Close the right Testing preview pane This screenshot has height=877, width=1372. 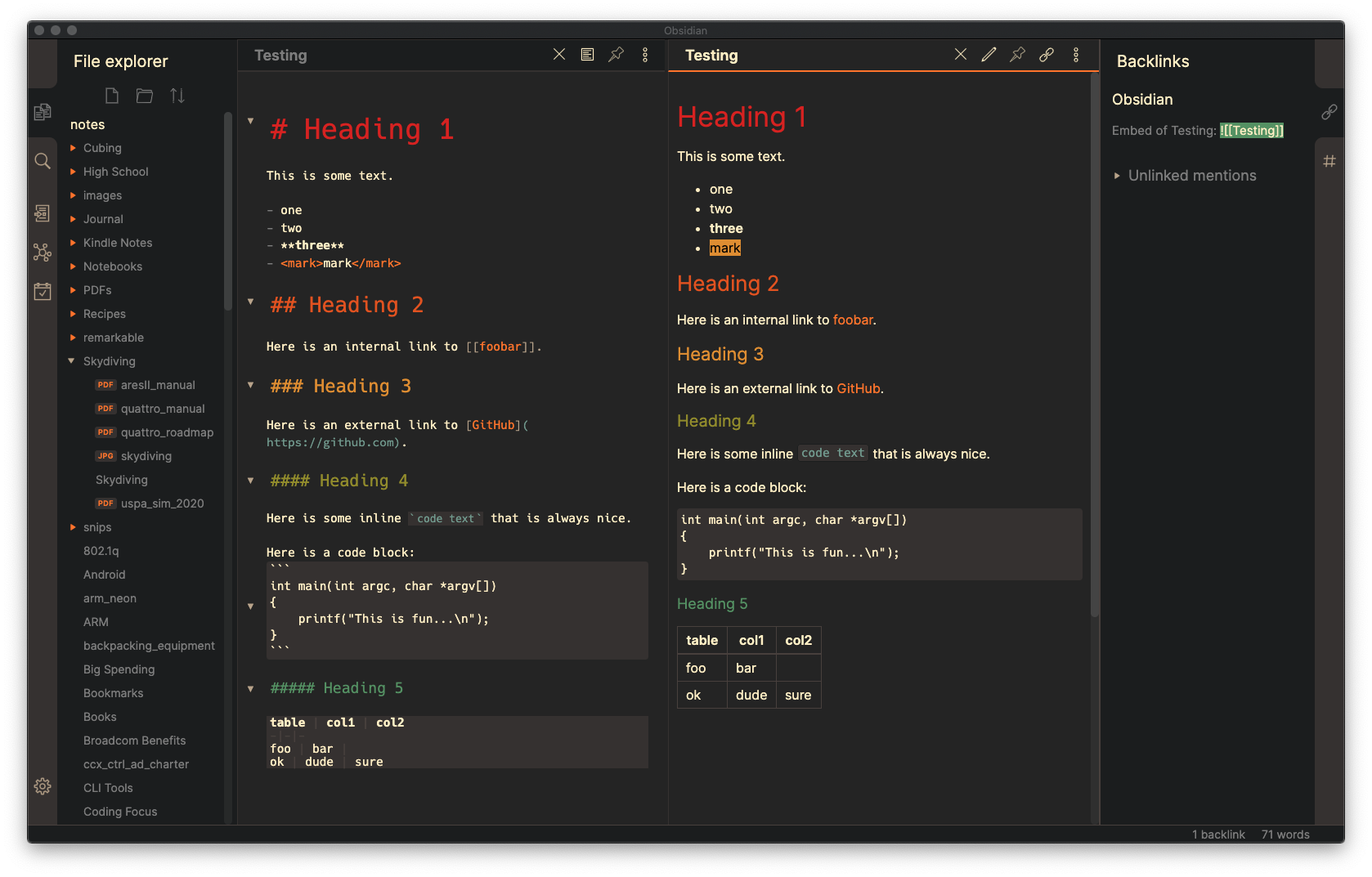click(x=961, y=55)
